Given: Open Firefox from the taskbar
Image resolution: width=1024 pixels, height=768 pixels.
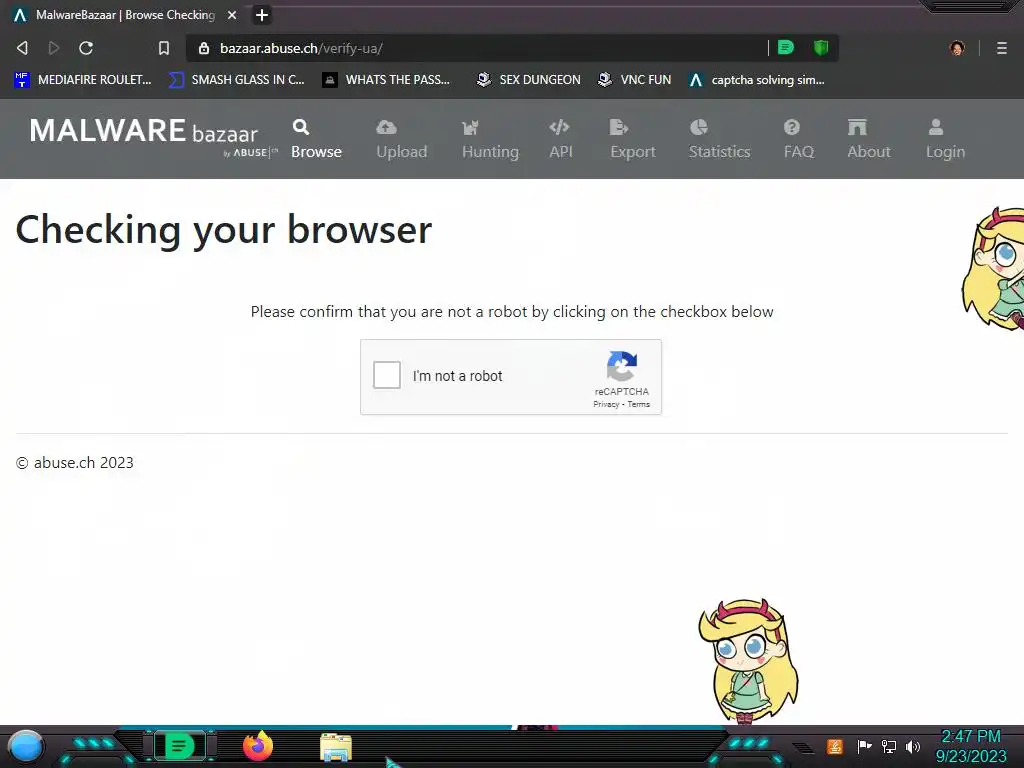Looking at the screenshot, I should click(x=258, y=746).
